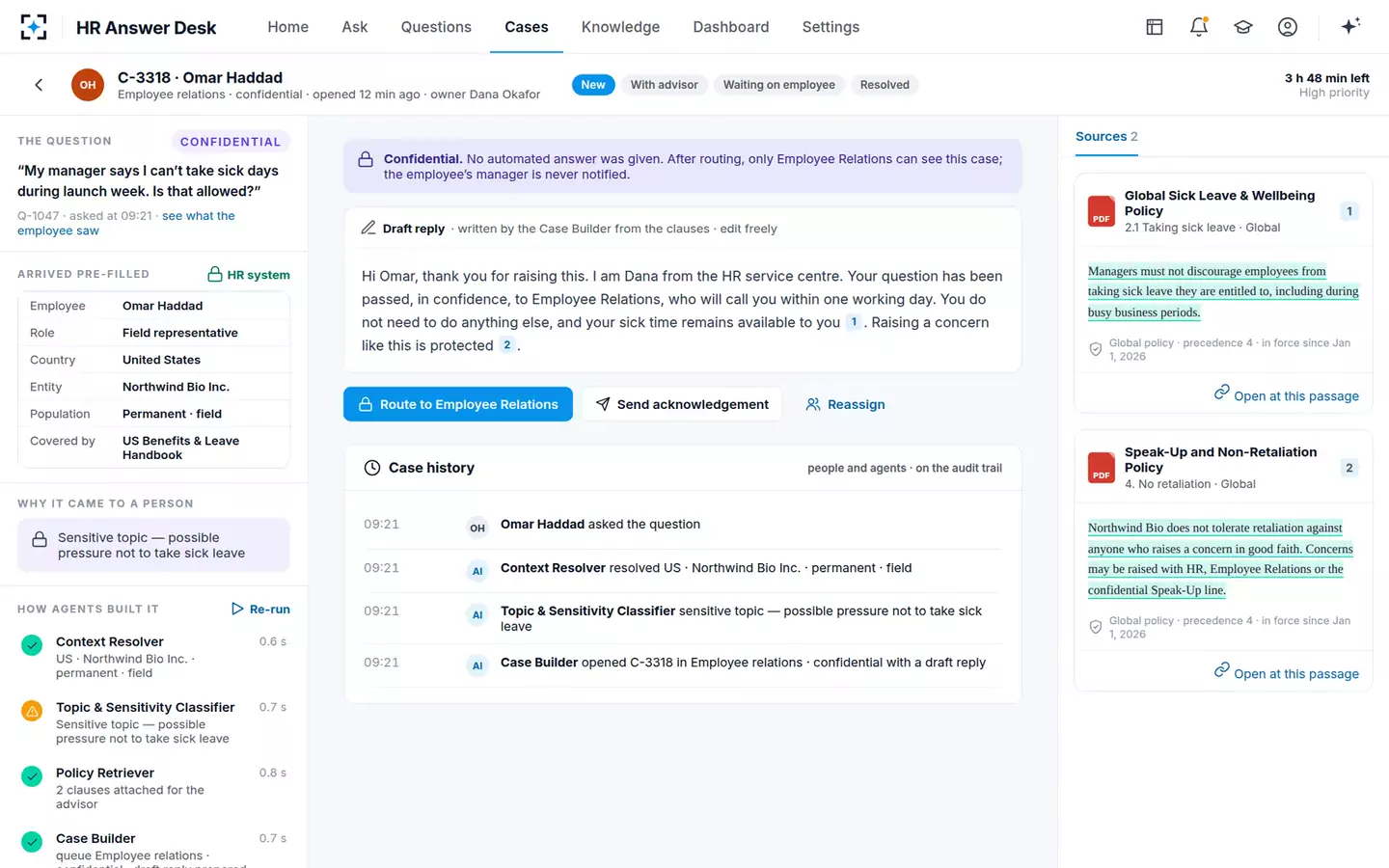The image size is (1389, 868).
Task: Open the Knowledge section
Action: point(620,27)
